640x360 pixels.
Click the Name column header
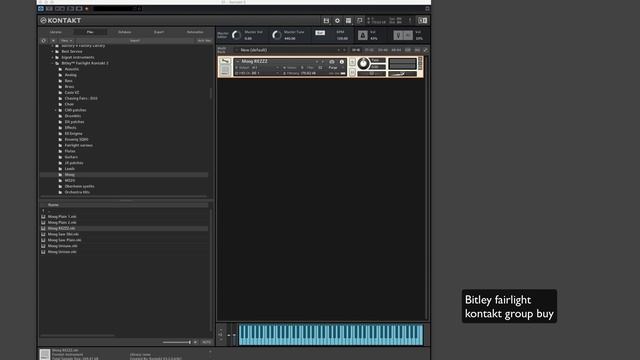[x=124, y=205]
